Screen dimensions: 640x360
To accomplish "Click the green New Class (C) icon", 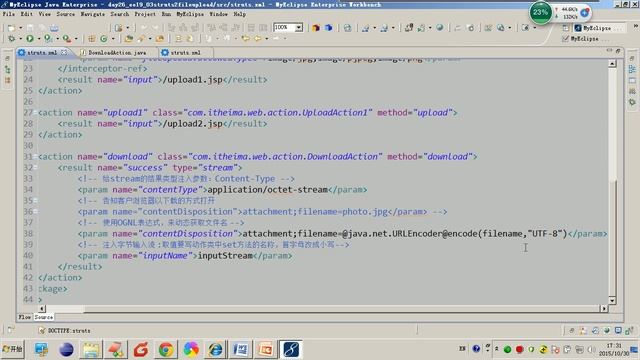I will 104,38.
